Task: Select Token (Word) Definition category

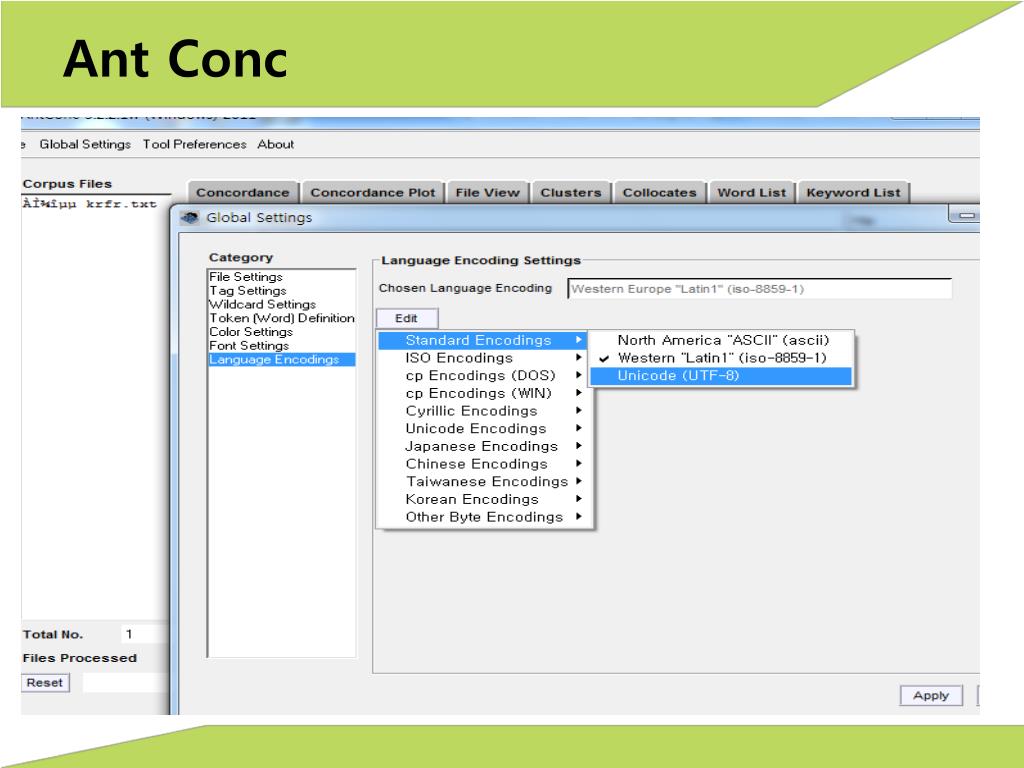Action: [x=281, y=318]
